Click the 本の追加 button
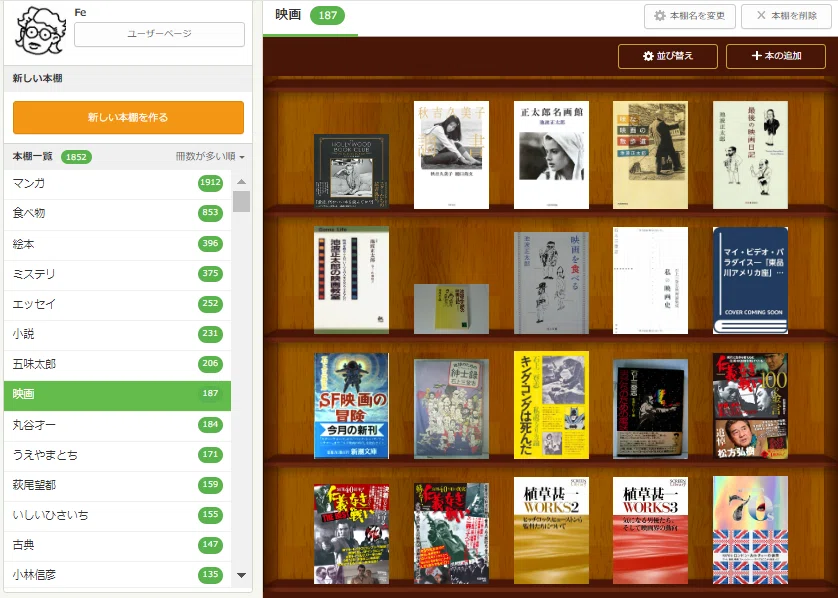 pos(776,56)
